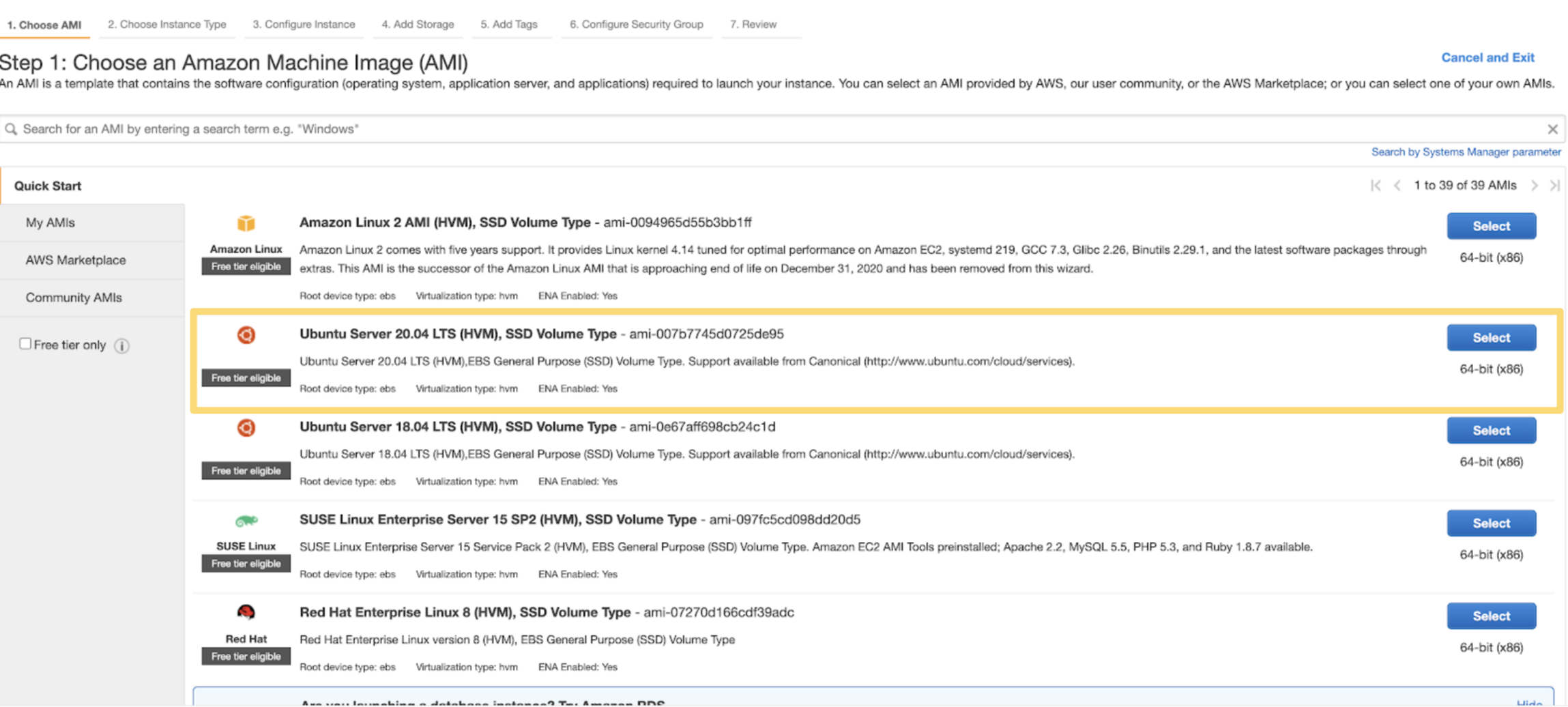The image size is (1568, 707).
Task: Open the Configure Instance step
Action: (304, 25)
